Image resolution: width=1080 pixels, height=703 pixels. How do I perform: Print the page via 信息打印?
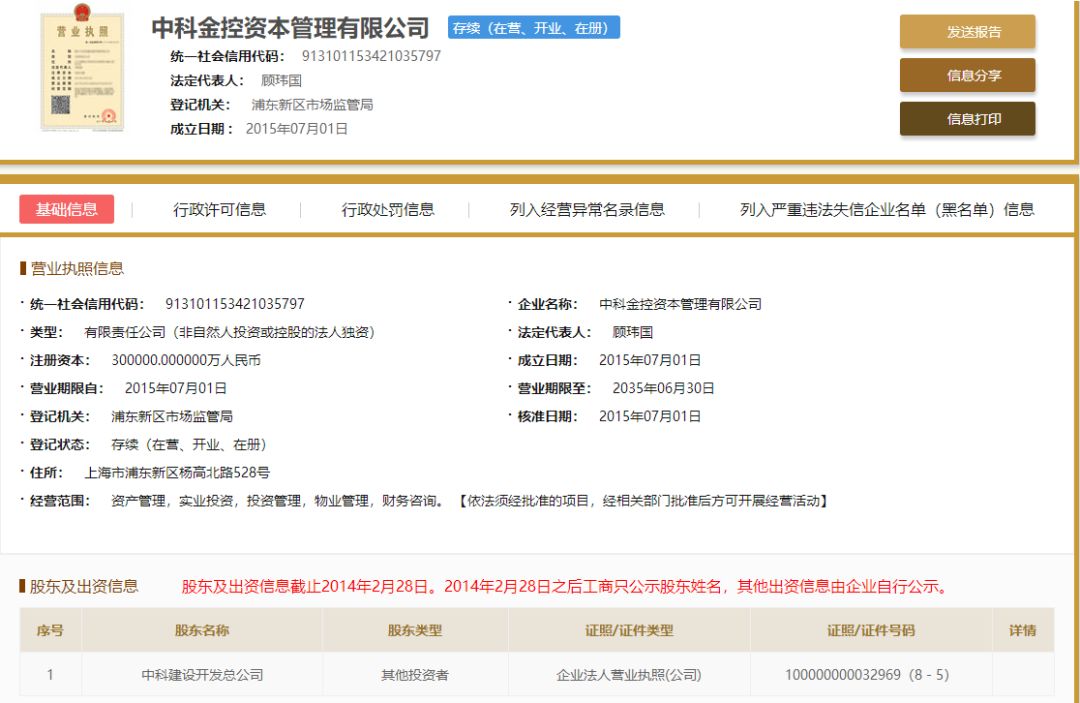(x=967, y=119)
